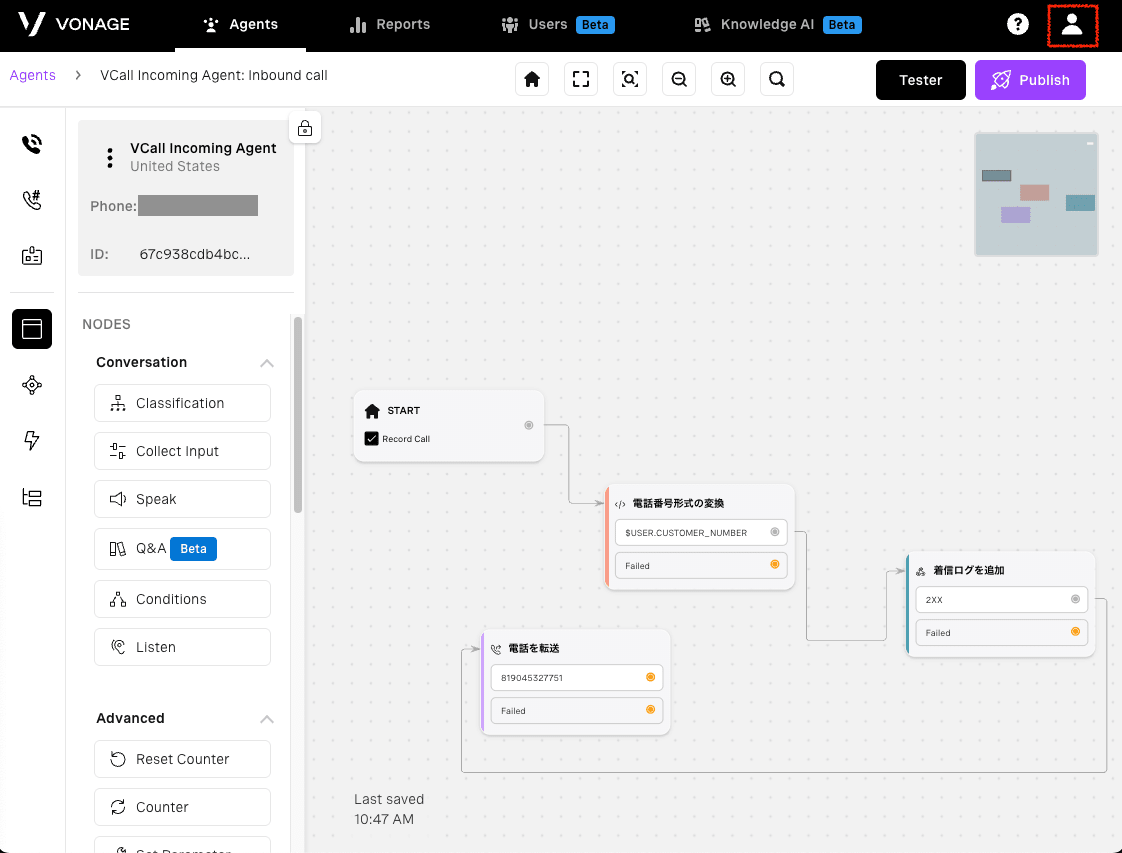Toggle the canvas lock icon
Viewport: 1122px width, 853px height.
click(x=305, y=128)
